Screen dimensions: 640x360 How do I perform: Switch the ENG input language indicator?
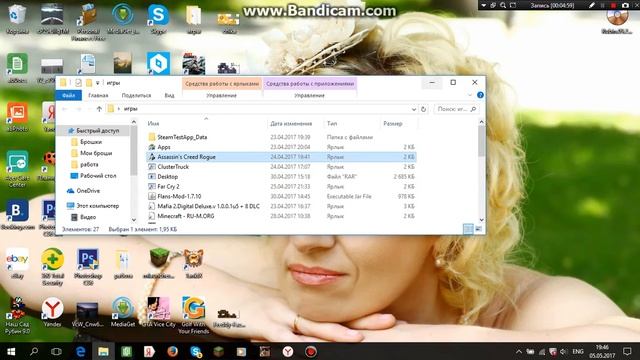tap(578, 351)
